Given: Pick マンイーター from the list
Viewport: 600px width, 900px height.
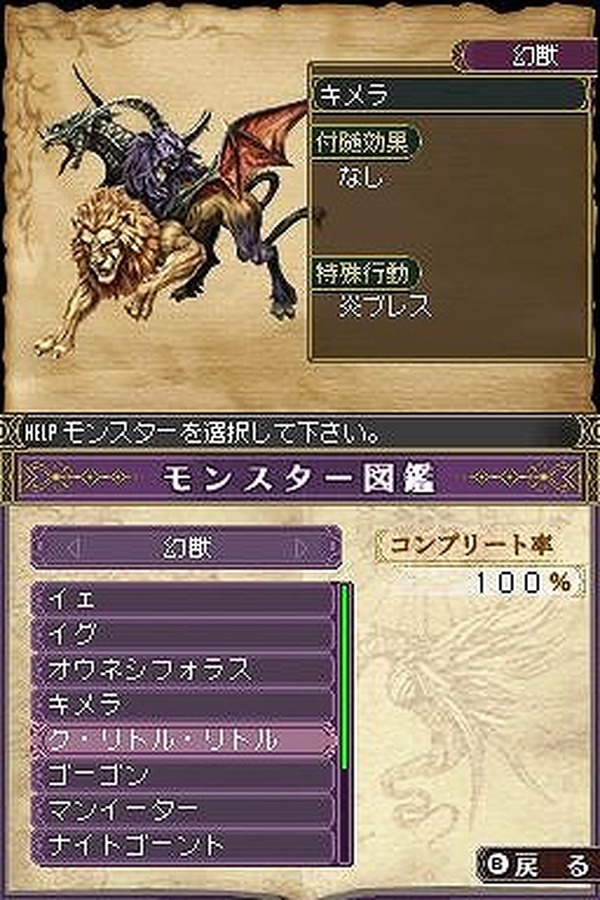Looking at the screenshot, I should click(x=183, y=809).
